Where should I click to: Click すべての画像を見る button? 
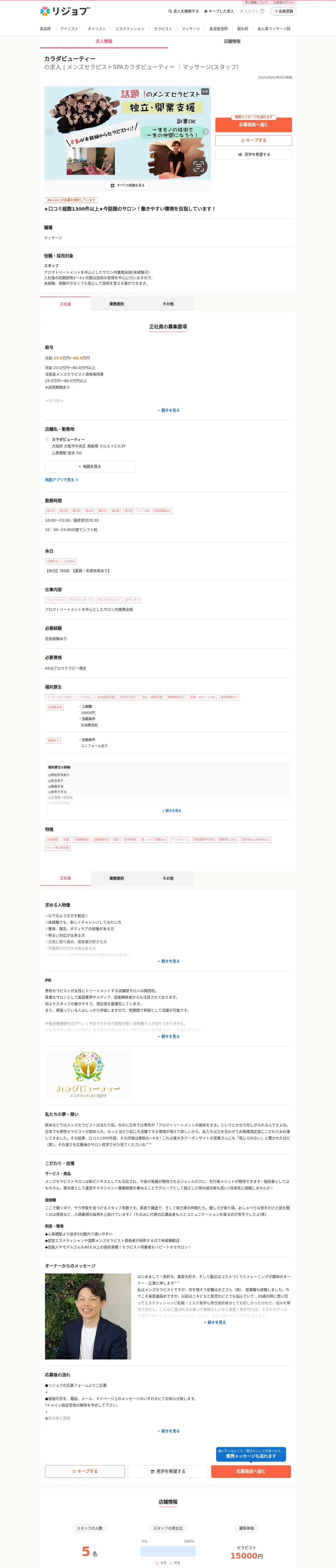[127, 185]
